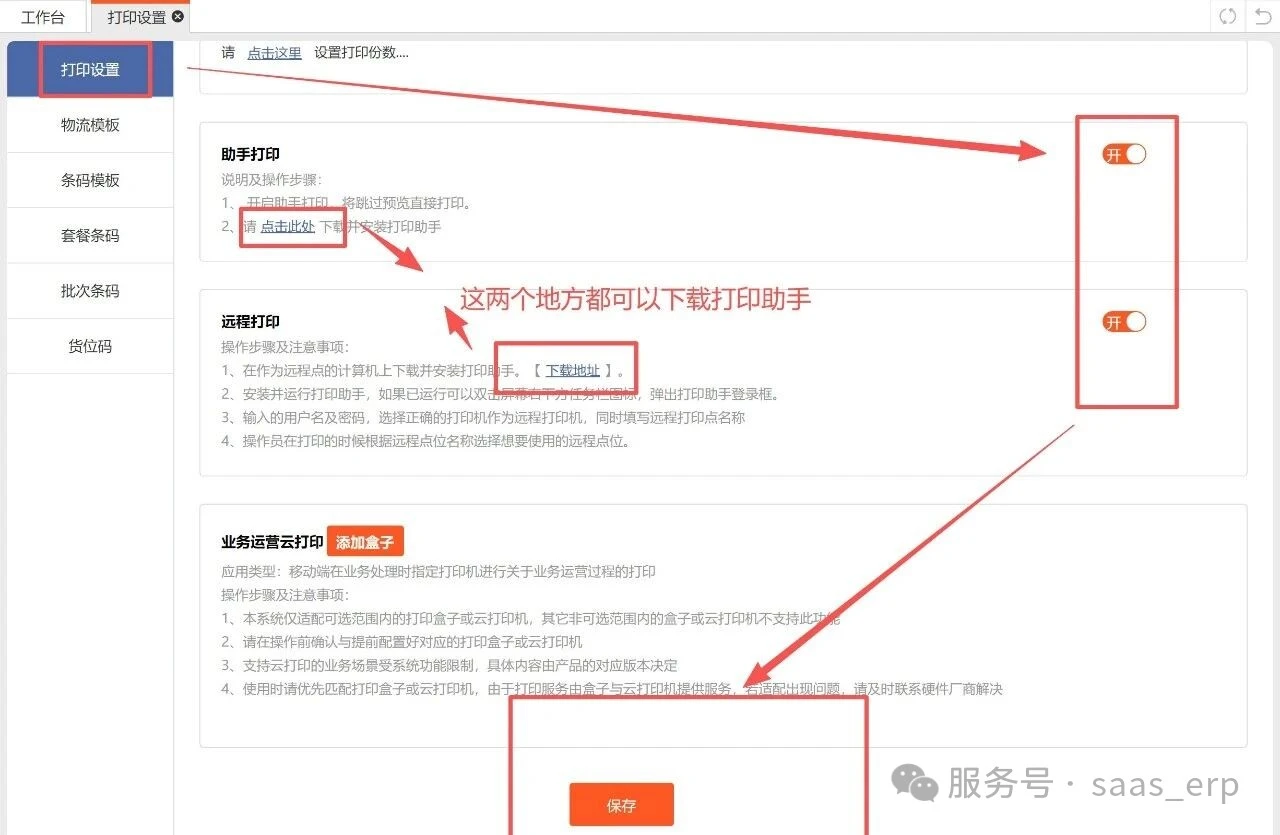Open 物流模板 in the sidebar
The height and width of the screenshot is (835, 1280).
coord(90,125)
